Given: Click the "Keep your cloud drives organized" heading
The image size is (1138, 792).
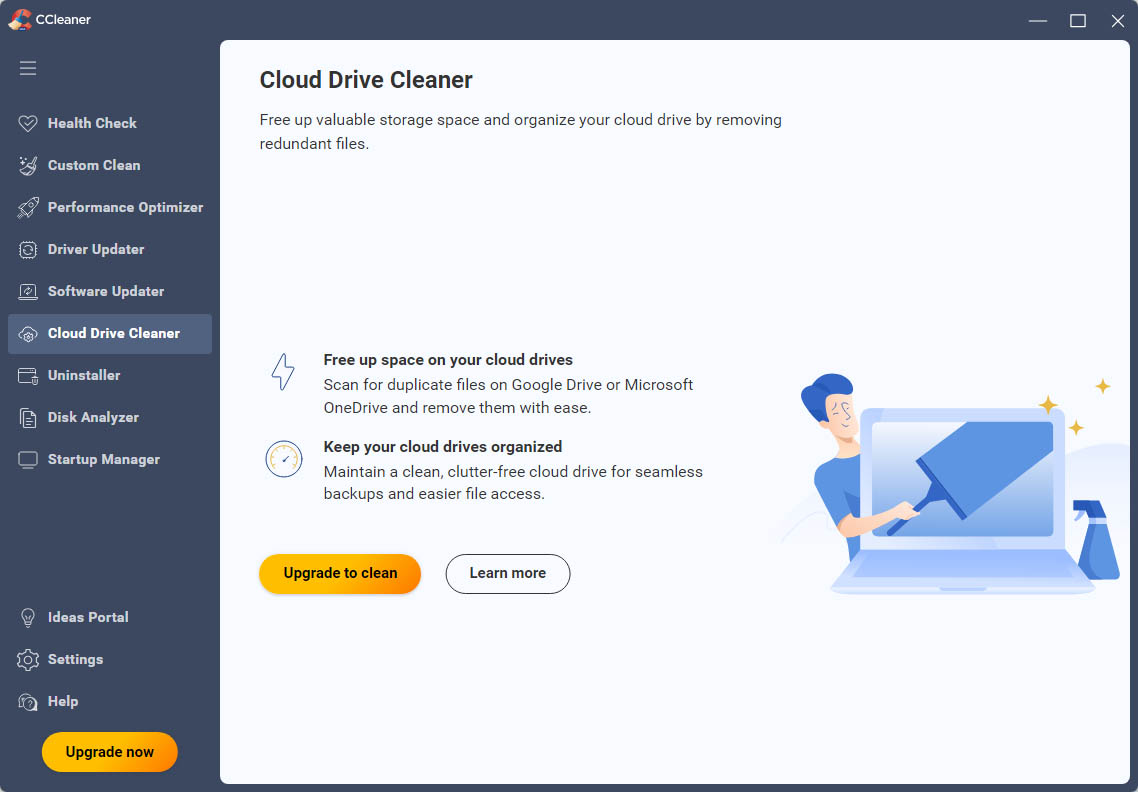Looking at the screenshot, I should (443, 447).
